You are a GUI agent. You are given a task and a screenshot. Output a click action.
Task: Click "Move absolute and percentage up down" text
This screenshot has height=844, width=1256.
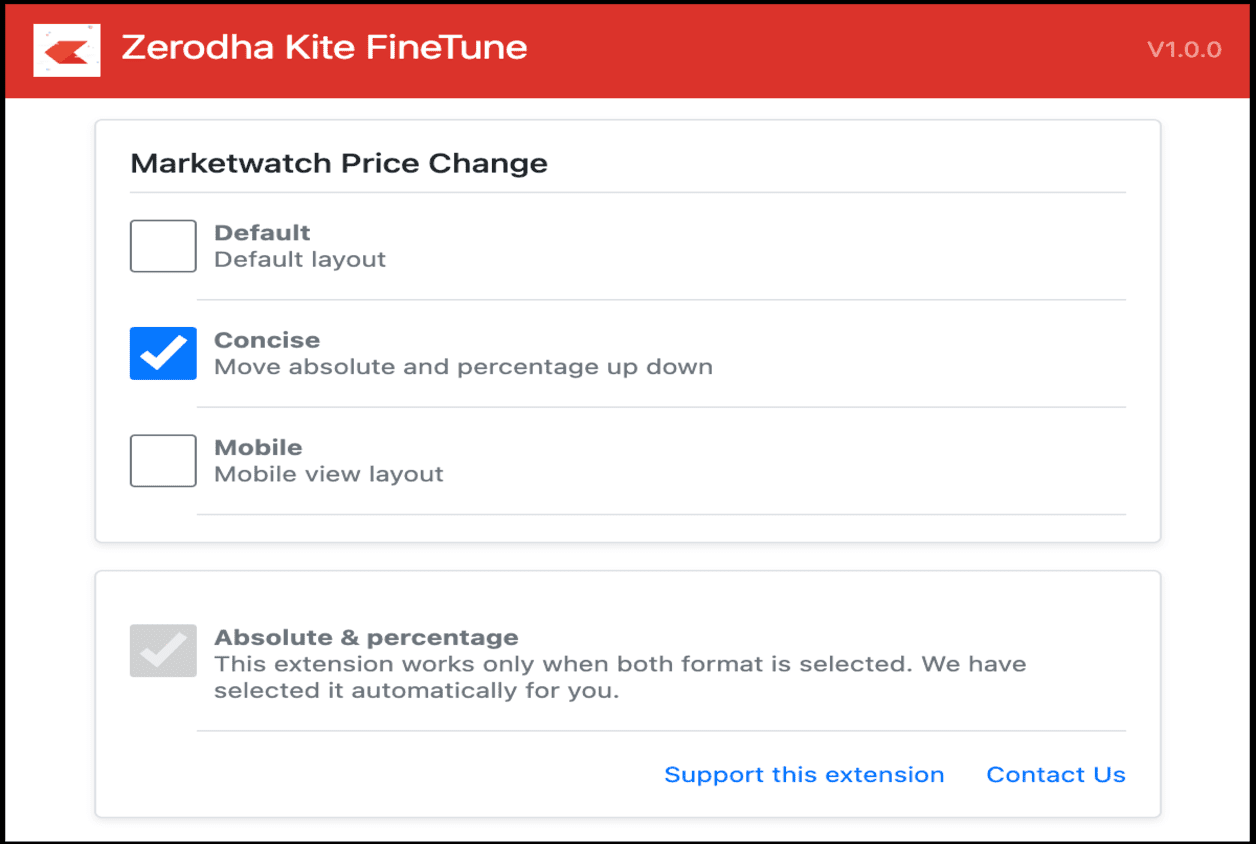tap(463, 366)
